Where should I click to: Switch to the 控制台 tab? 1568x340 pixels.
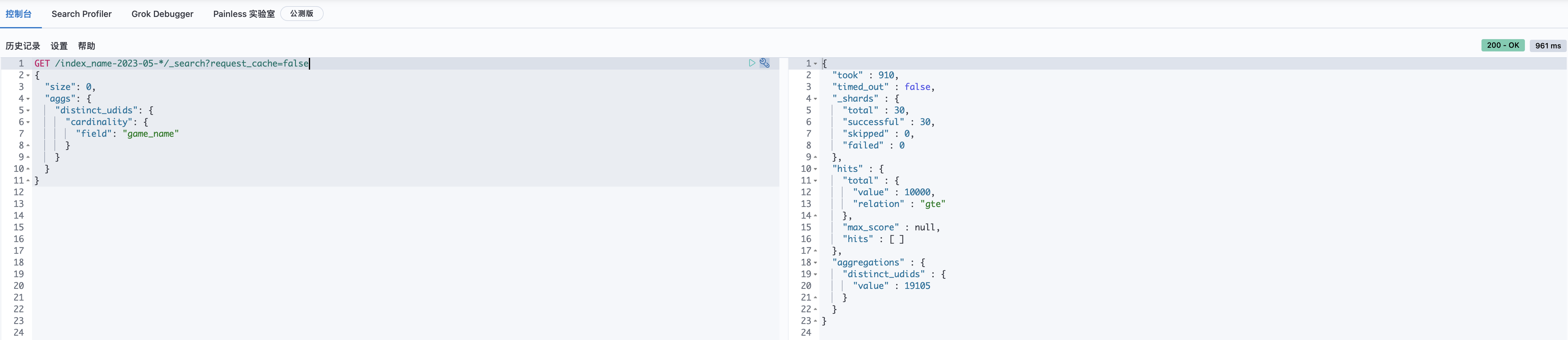(x=19, y=13)
